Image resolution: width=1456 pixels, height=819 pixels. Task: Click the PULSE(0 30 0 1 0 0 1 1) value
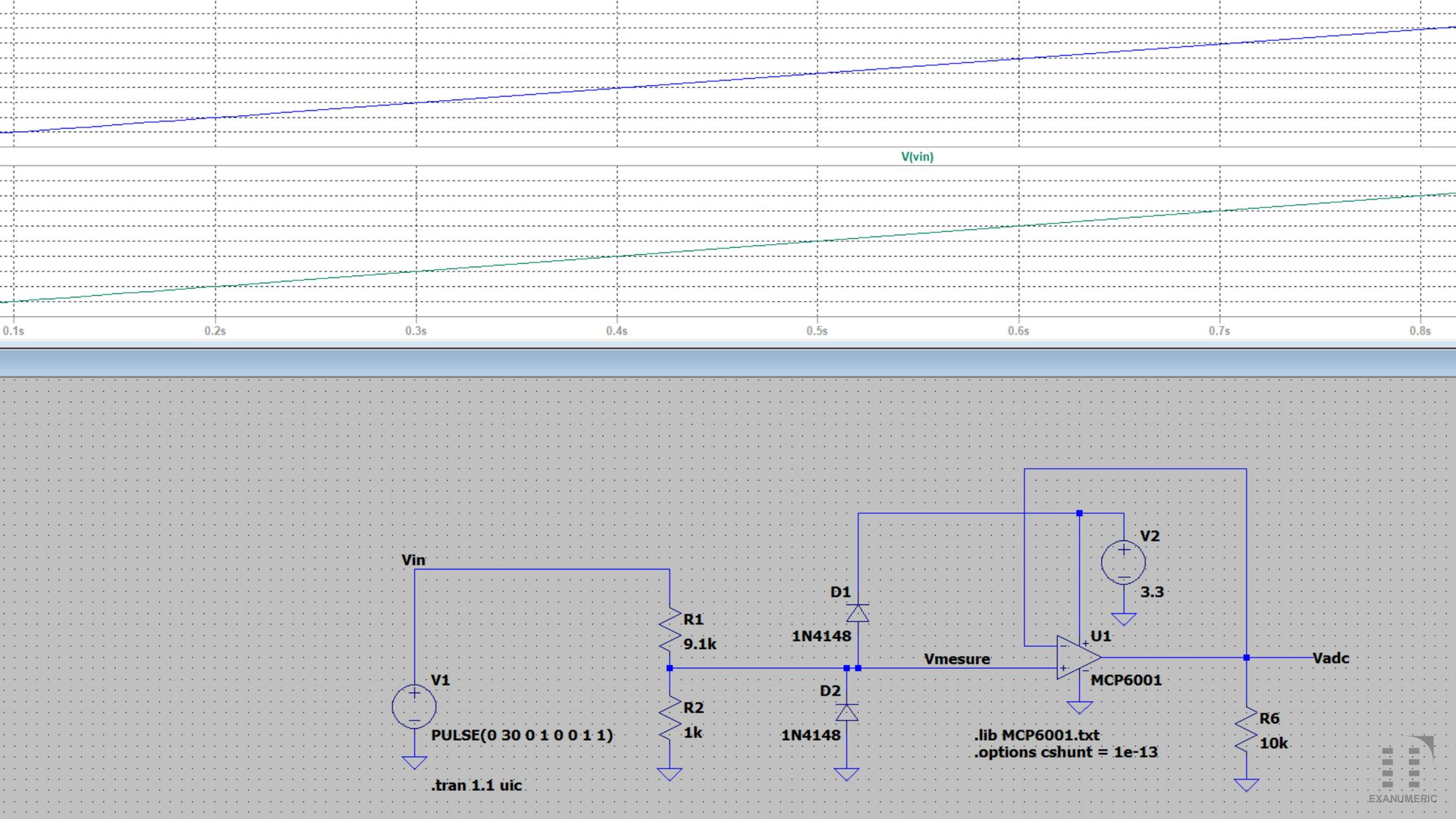pyautogui.click(x=522, y=735)
